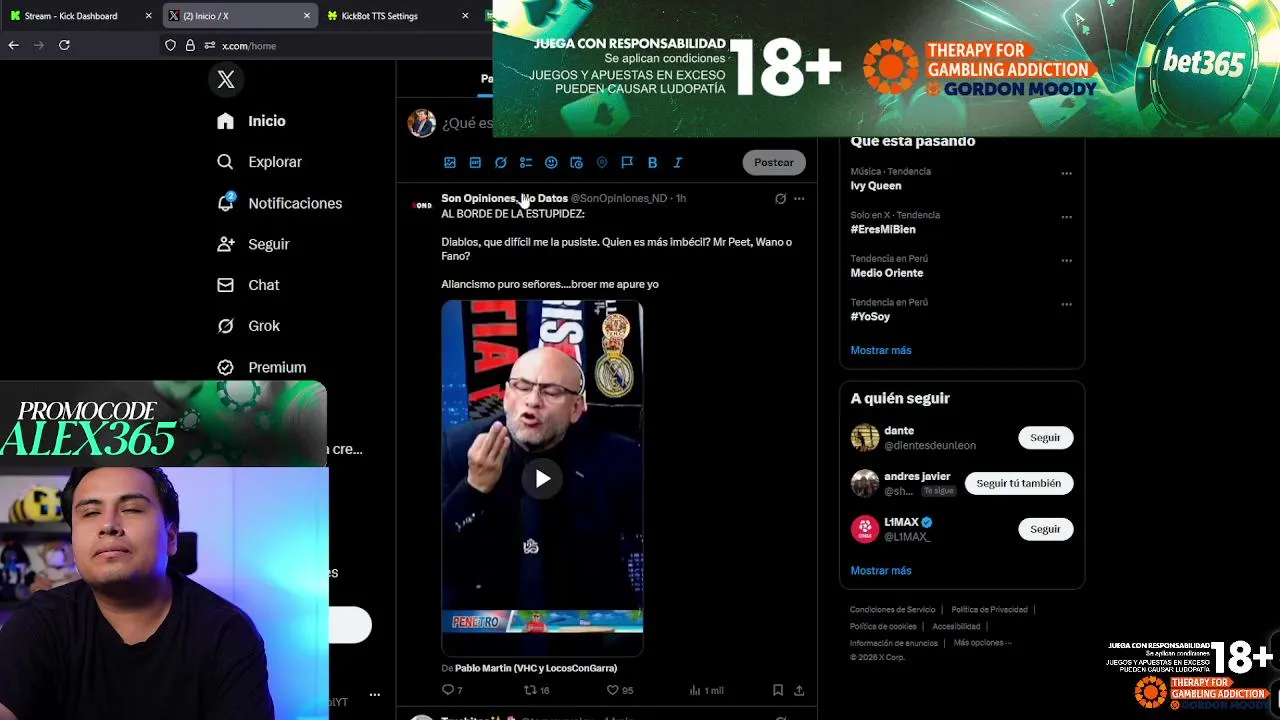Close the Inicio / X browser tab
The width and height of the screenshot is (1280, 720).
tap(306, 16)
